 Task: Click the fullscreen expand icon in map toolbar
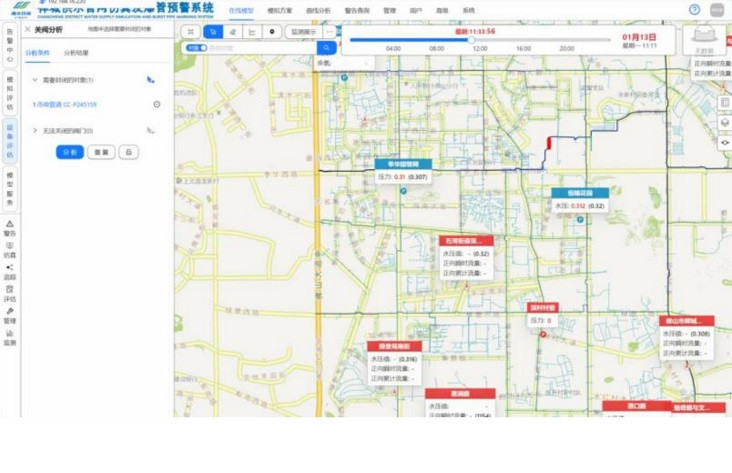coord(192,32)
